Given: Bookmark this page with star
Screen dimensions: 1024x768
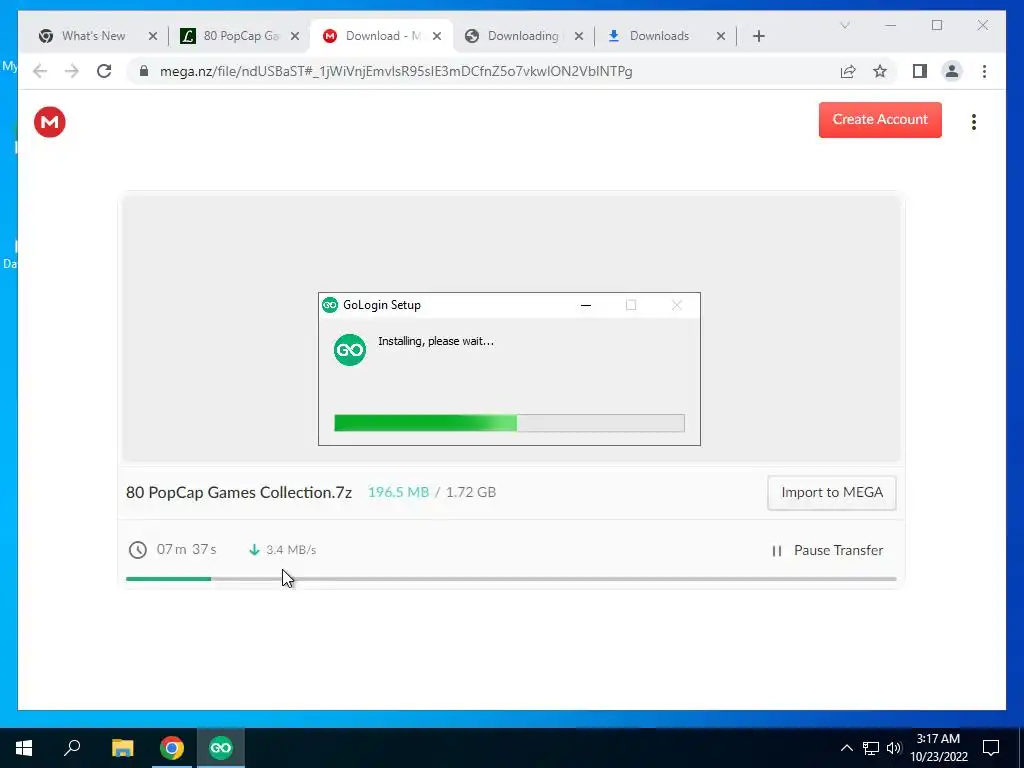Looking at the screenshot, I should 880,71.
